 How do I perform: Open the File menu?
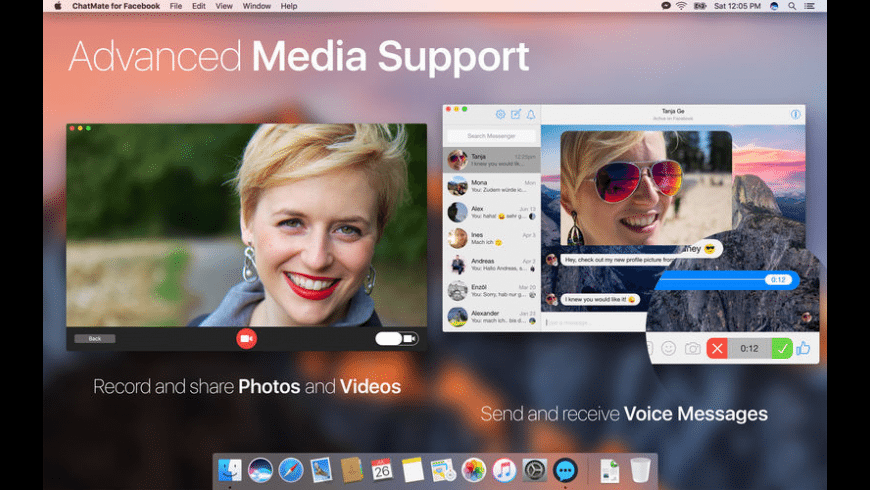pyautogui.click(x=176, y=6)
